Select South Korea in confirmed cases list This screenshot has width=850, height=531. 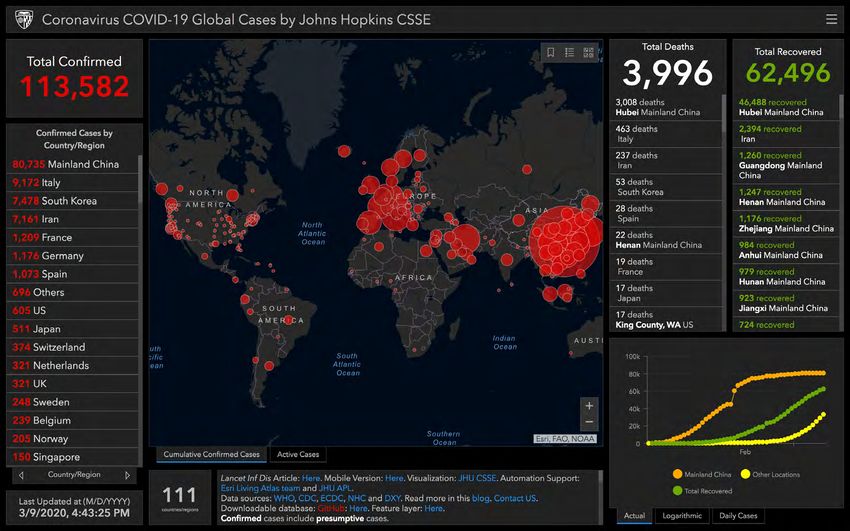coord(73,201)
